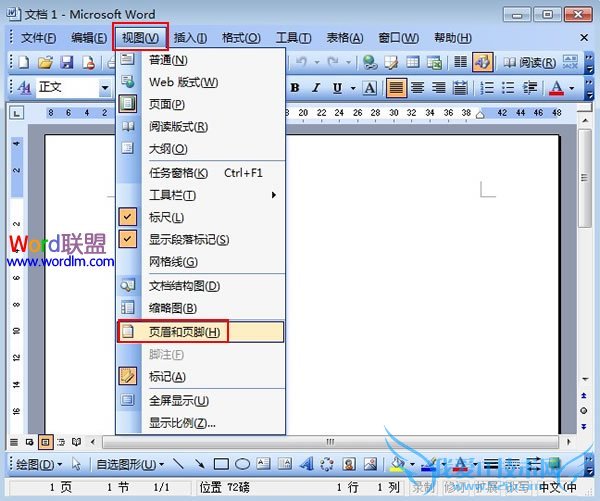Open the Underline style dropdown arrow
This screenshot has height=501, width=600.
353,88
